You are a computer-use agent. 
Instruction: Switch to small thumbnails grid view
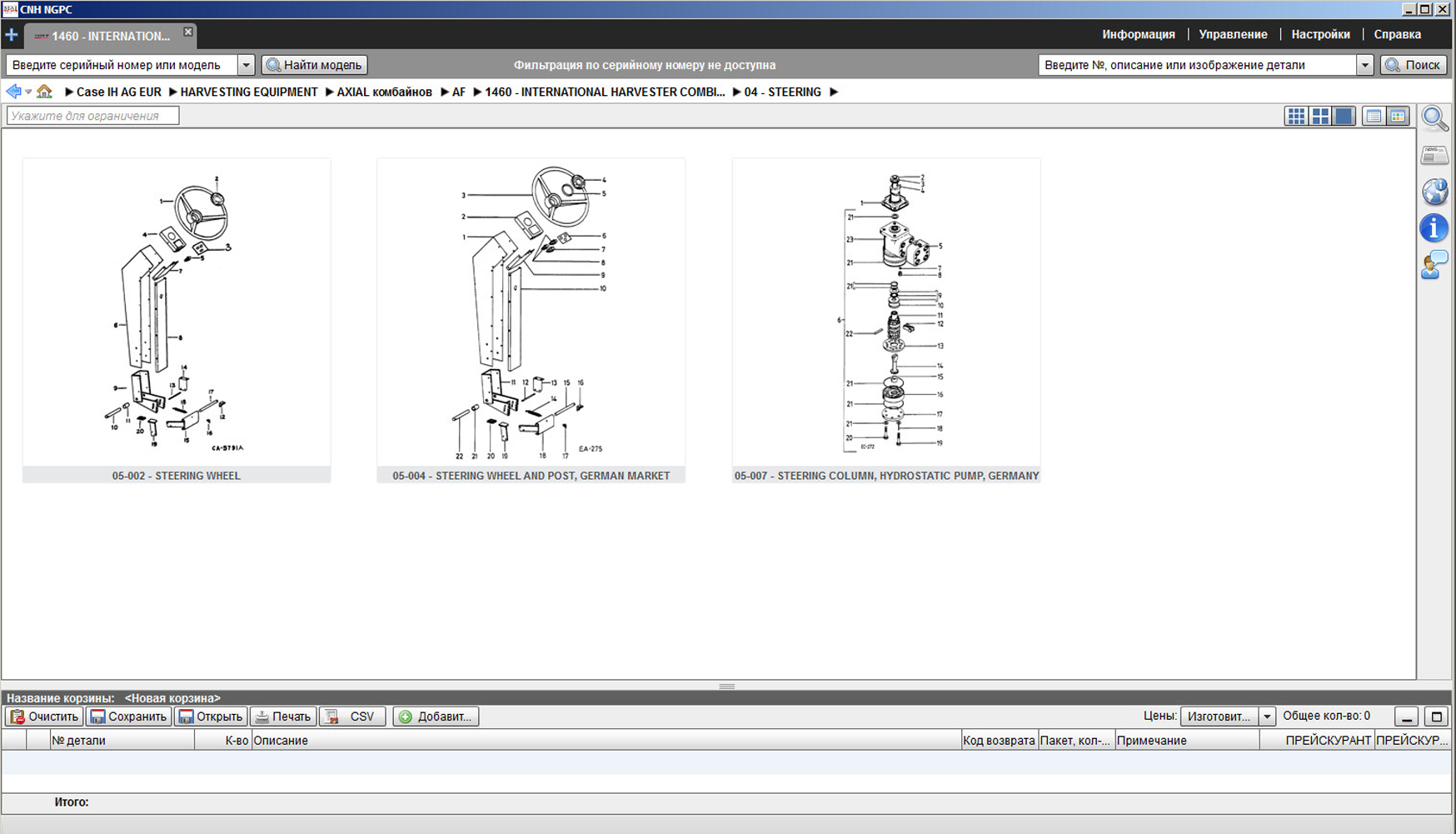(x=1296, y=117)
